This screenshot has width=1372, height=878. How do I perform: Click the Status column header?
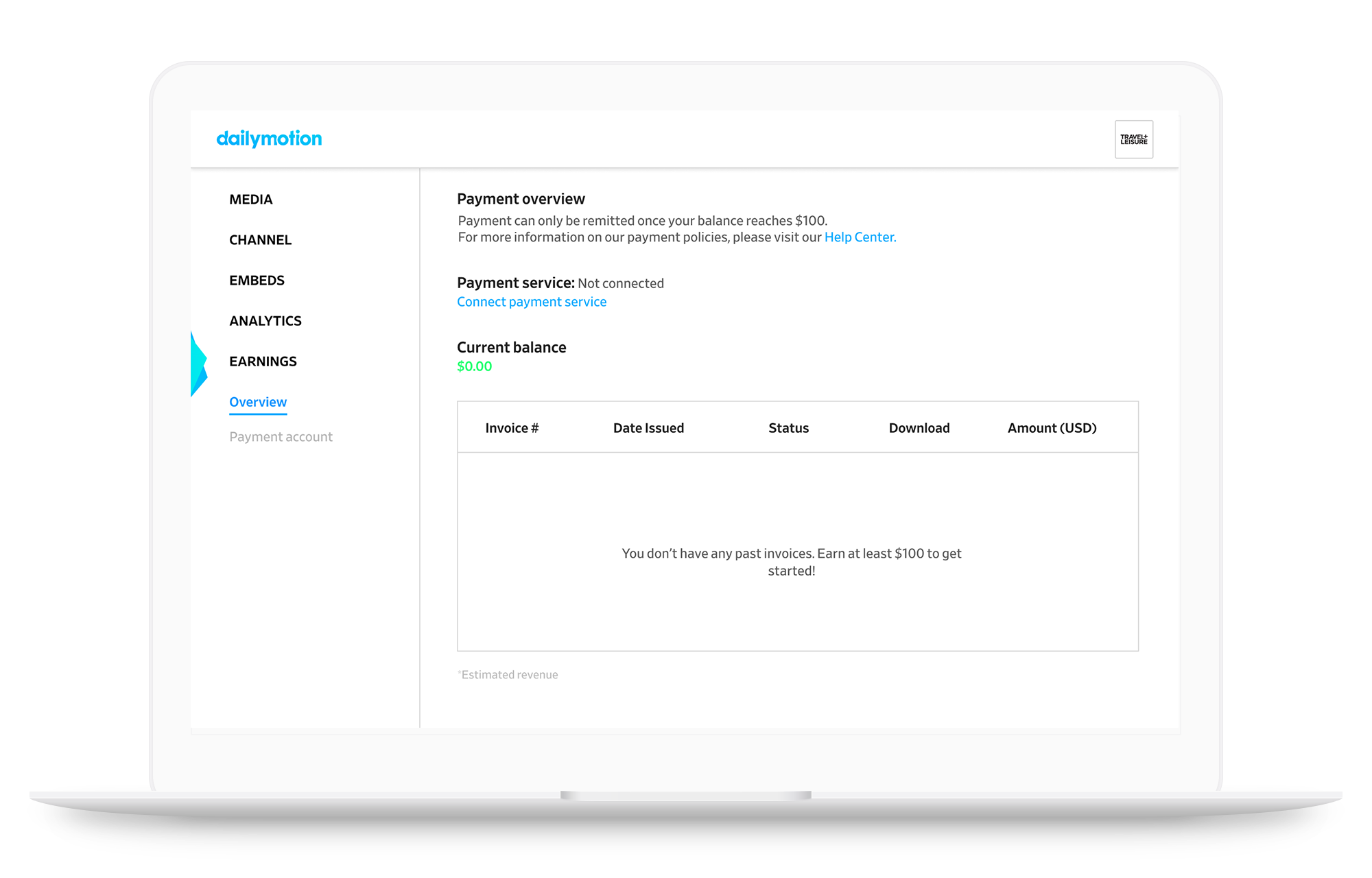pos(788,428)
